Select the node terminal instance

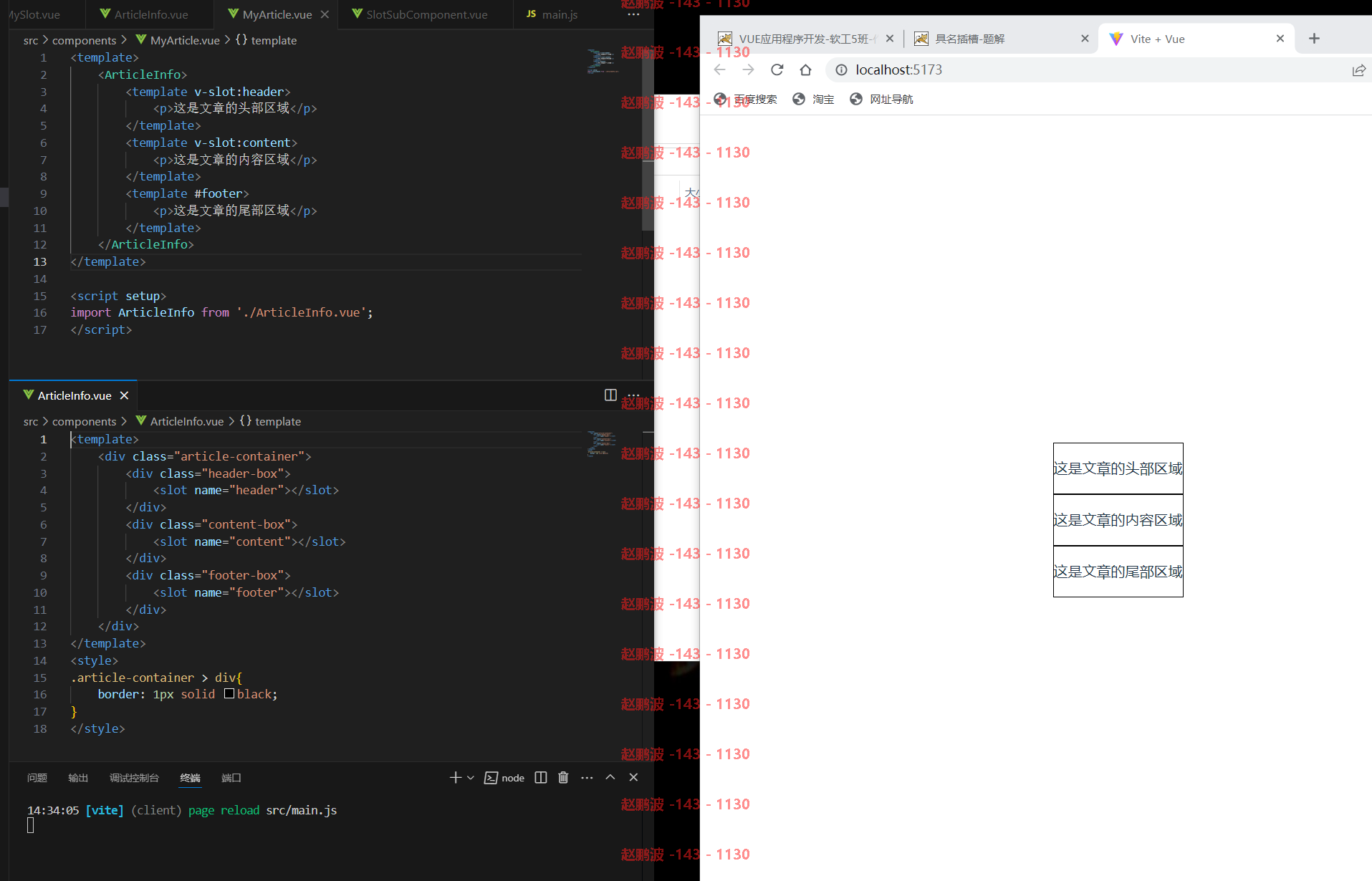click(x=504, y=778)
